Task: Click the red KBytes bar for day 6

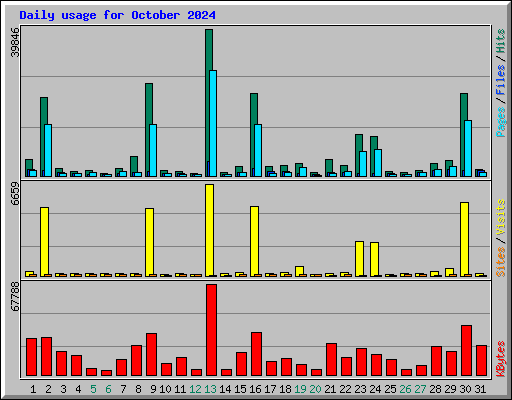Action: point(106,373)
